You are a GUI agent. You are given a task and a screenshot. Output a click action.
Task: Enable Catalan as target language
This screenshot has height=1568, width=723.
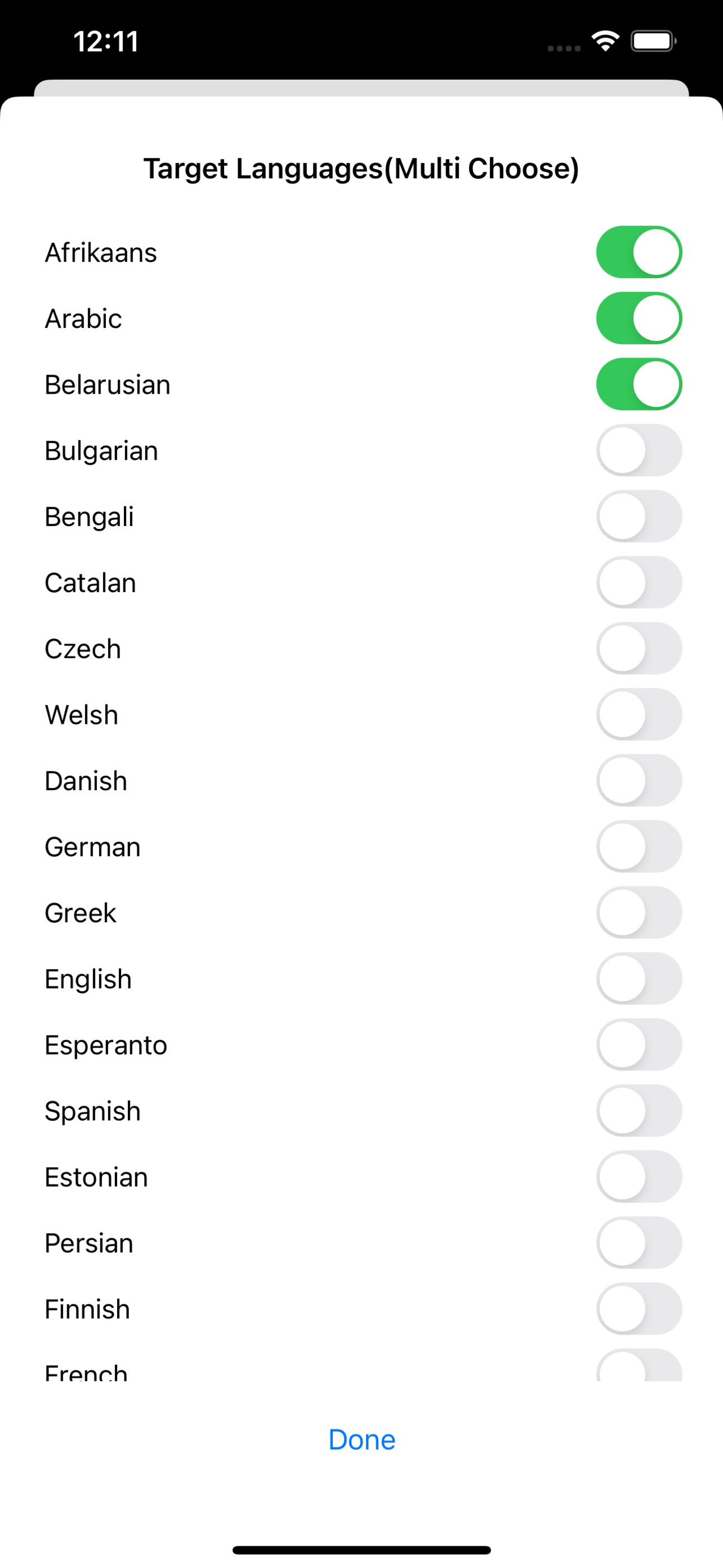639,583
